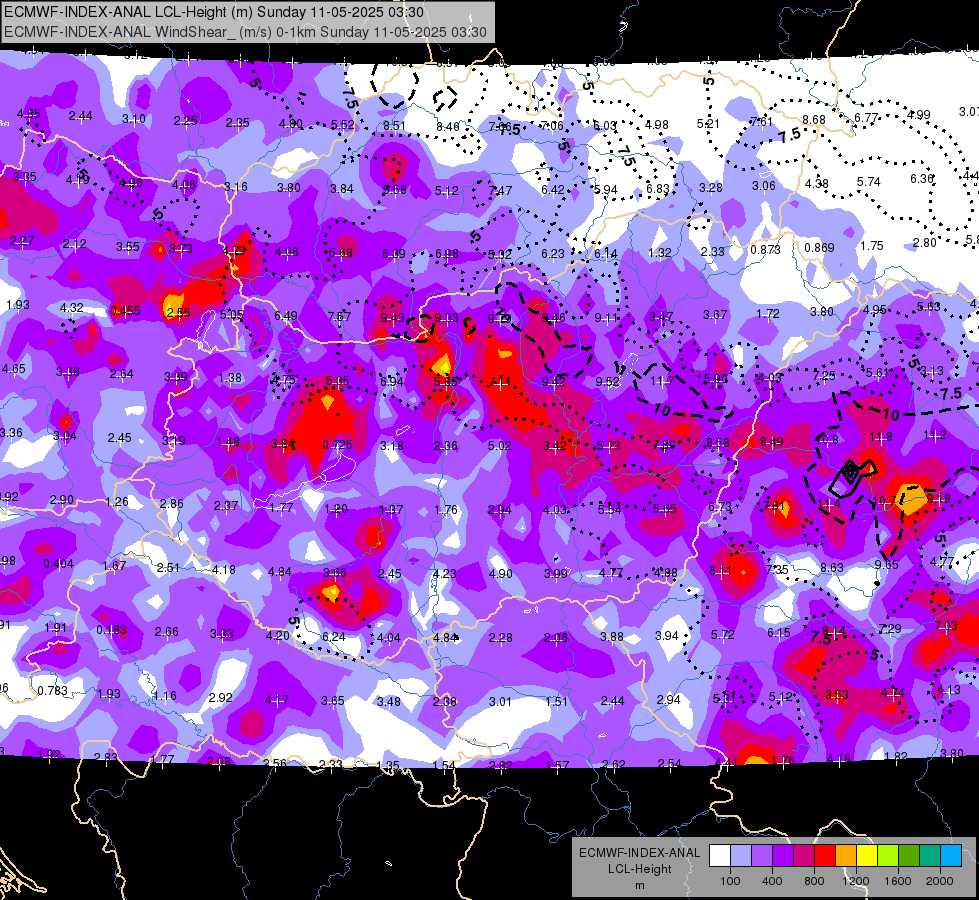Image resolution: width=979 pixels, height=900 pixels.
Task: Click the value '0.455' near the orange hotspot
Action: [x=125, y=310]
